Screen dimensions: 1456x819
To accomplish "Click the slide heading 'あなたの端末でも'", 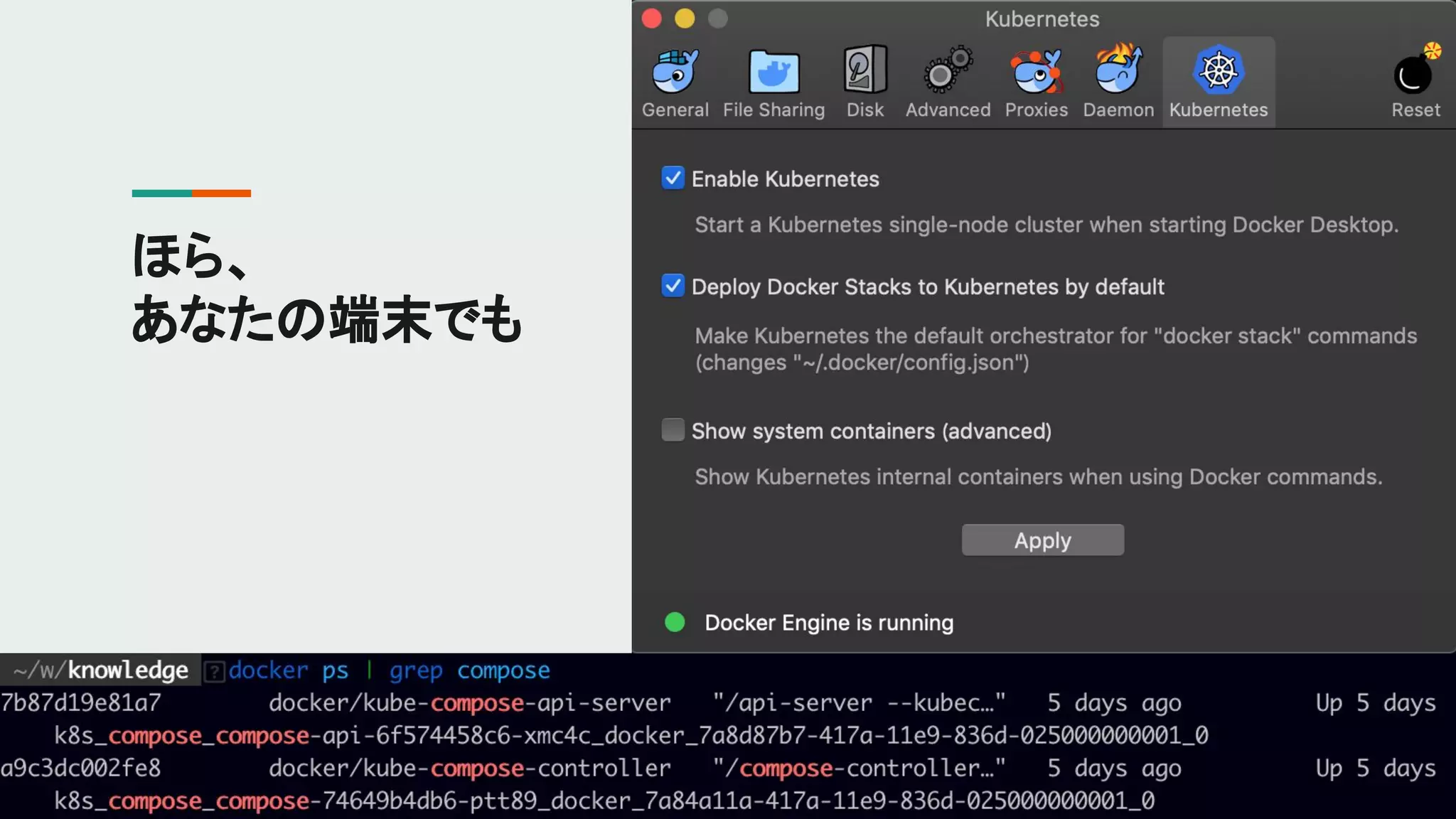I will pyautogui.click(x=327, y=320).
